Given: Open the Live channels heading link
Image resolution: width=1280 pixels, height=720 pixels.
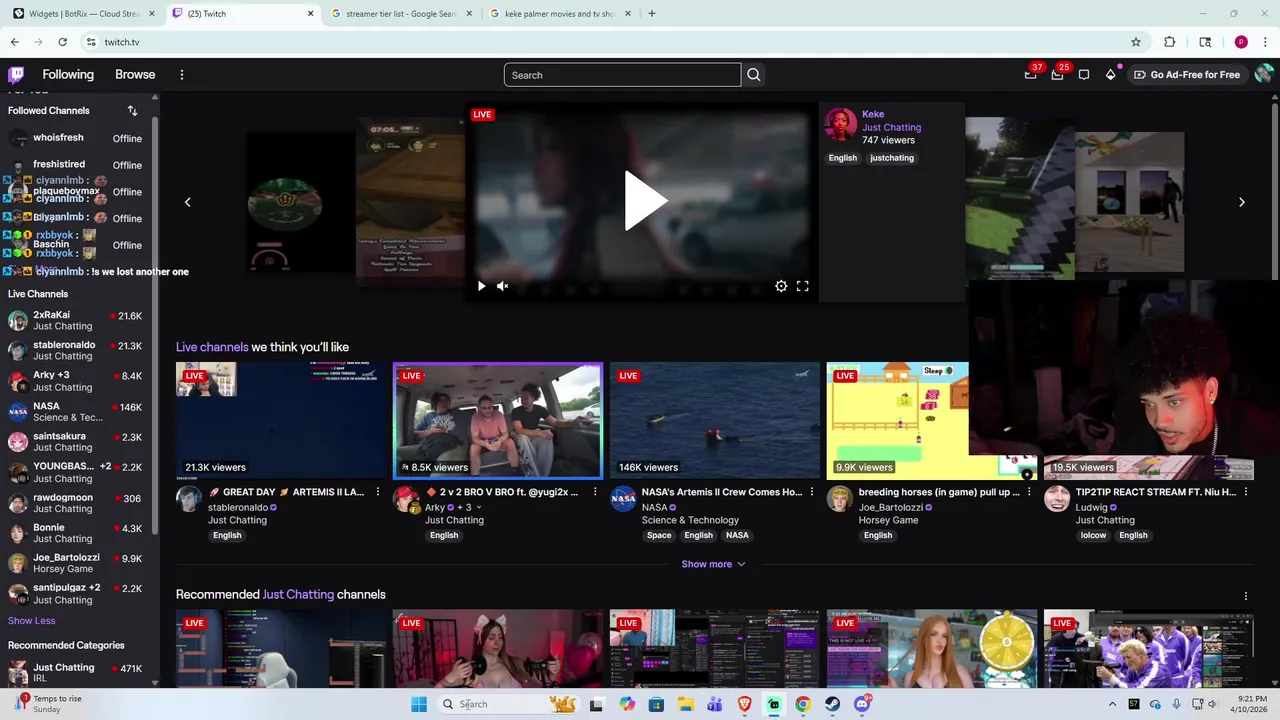Looking at the screenshot, I should 212,347.
